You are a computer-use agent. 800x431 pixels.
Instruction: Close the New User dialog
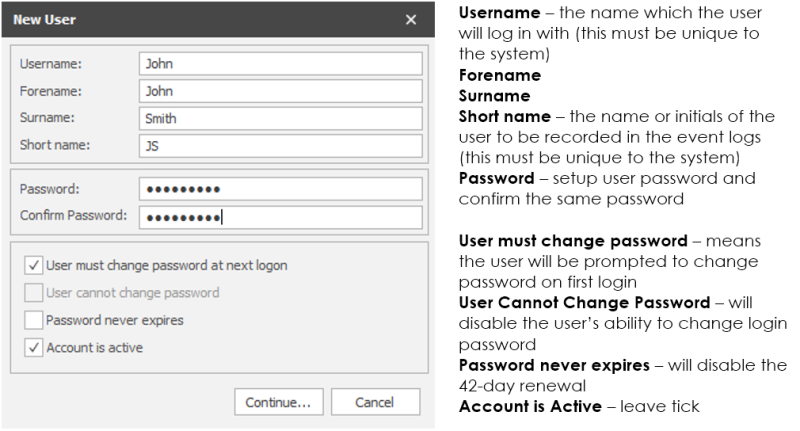411,20
